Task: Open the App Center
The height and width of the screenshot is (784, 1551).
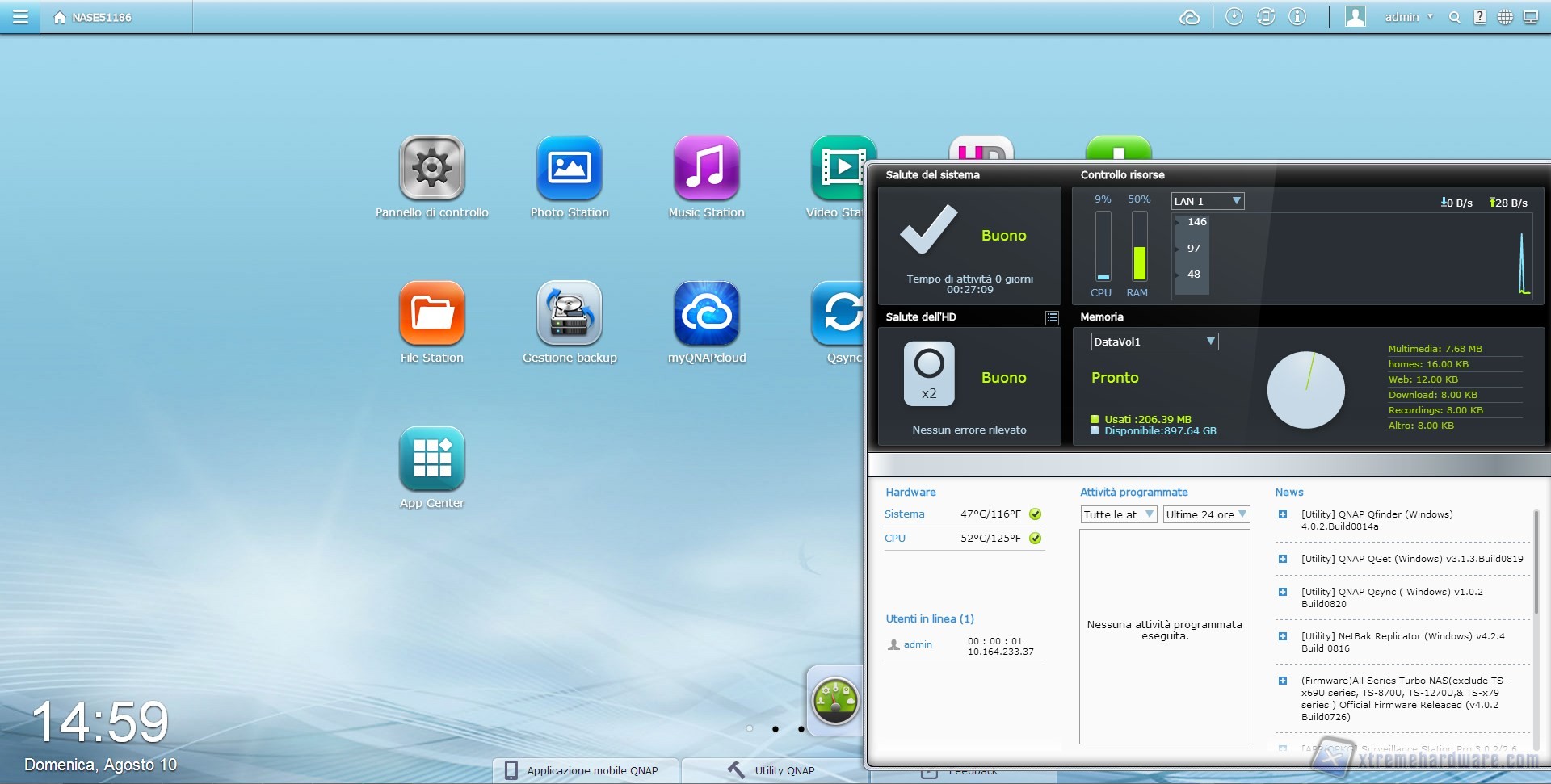Action: pos(431,459)
